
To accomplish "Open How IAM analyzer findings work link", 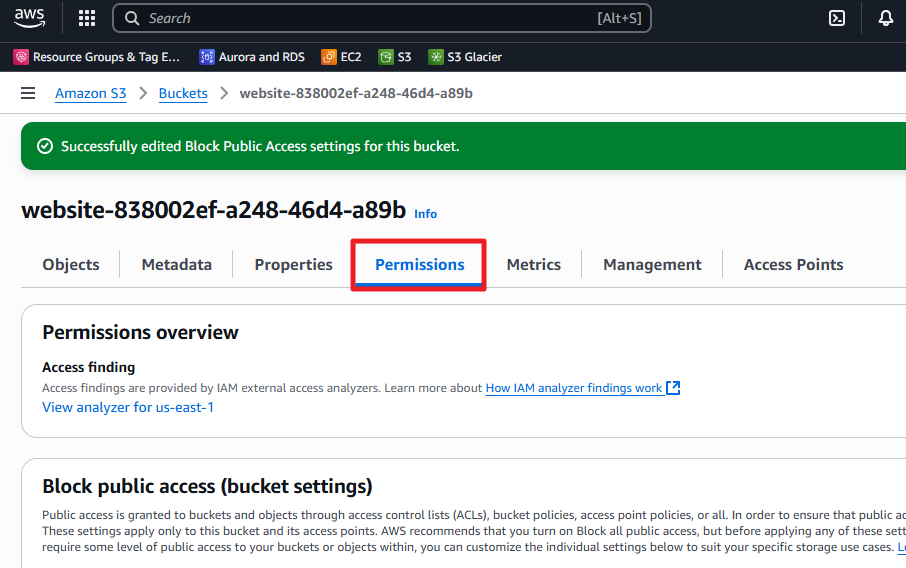I will (x=574, y=388).
